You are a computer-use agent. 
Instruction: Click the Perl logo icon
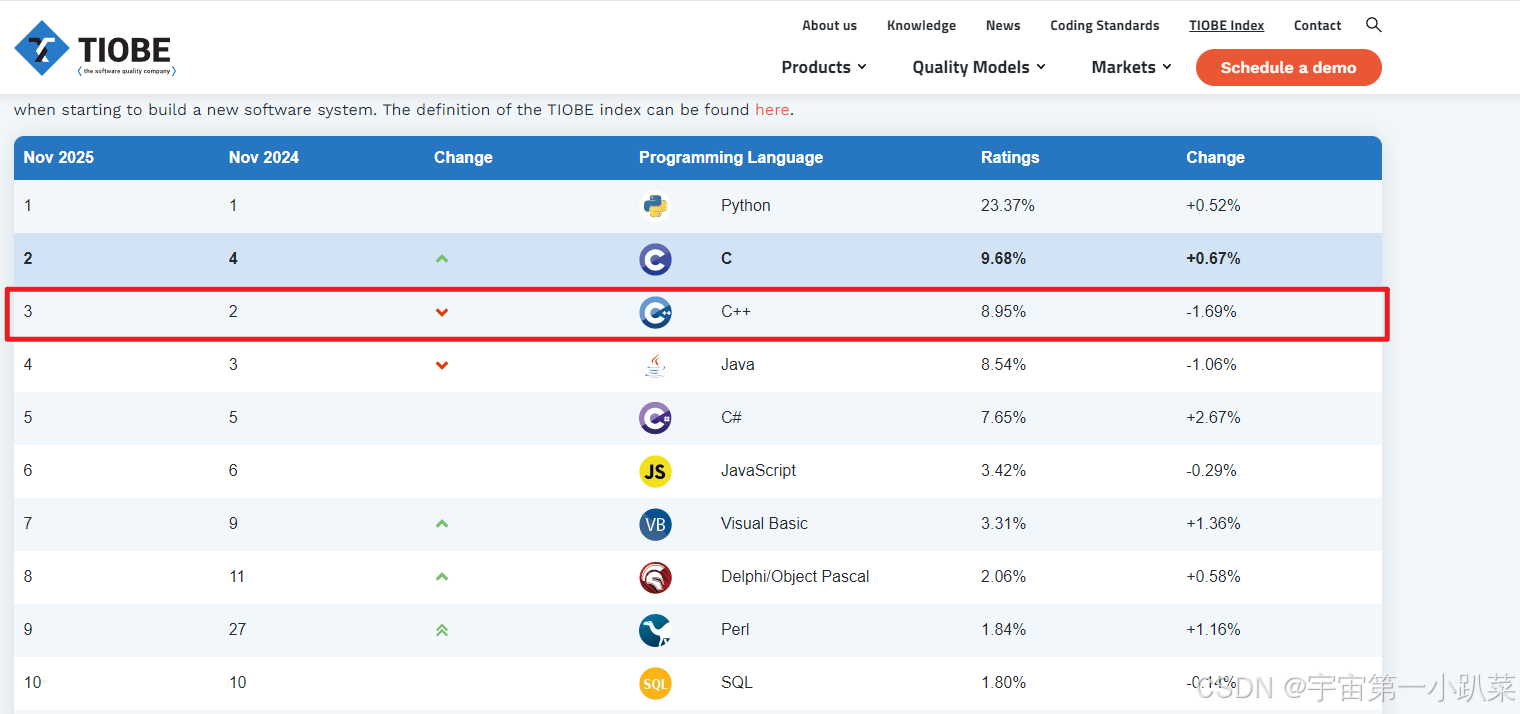click(655, 630)
